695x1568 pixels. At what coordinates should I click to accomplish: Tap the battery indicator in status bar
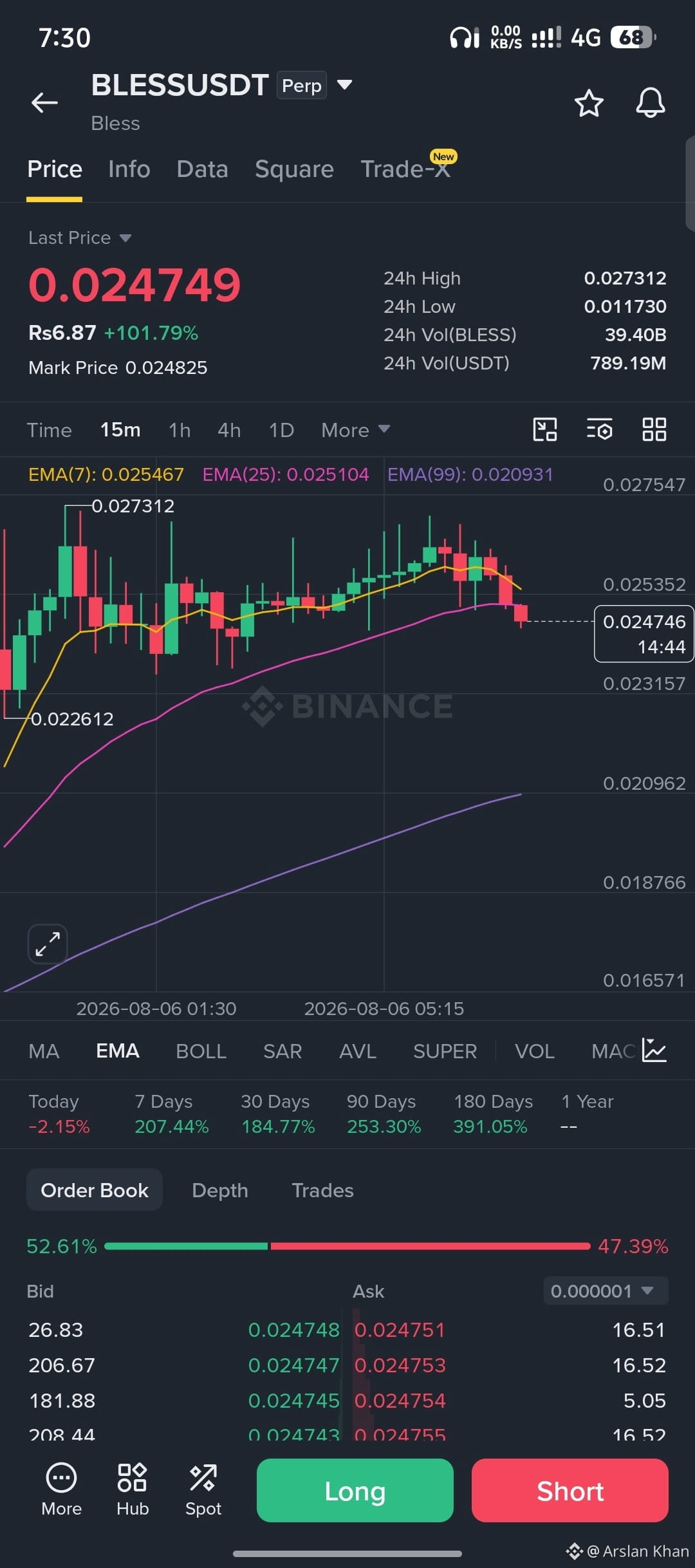633,37
